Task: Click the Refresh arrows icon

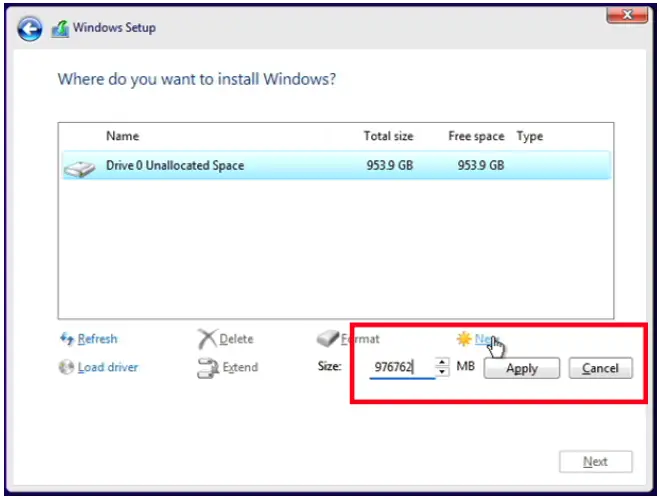Action: [x=67, y=338]
